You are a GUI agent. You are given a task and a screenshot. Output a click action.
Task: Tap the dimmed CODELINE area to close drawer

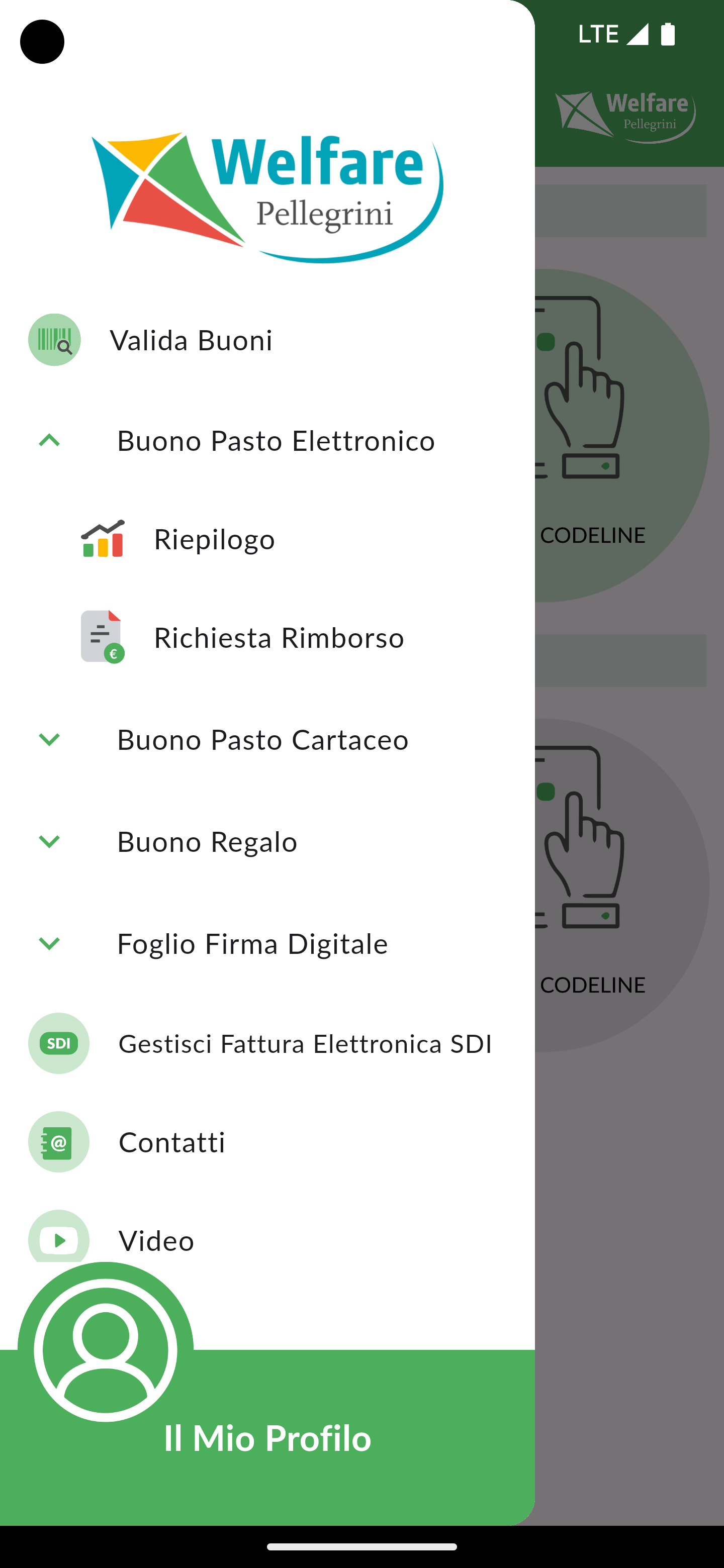pos(592,535)
